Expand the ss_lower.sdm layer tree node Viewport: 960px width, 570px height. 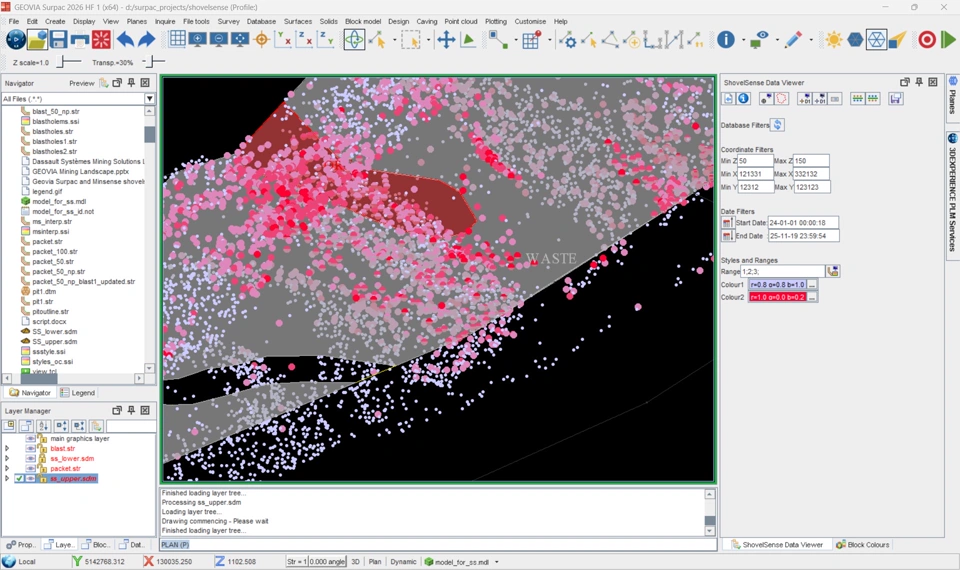pyautogui.click(x=7, y=458)
